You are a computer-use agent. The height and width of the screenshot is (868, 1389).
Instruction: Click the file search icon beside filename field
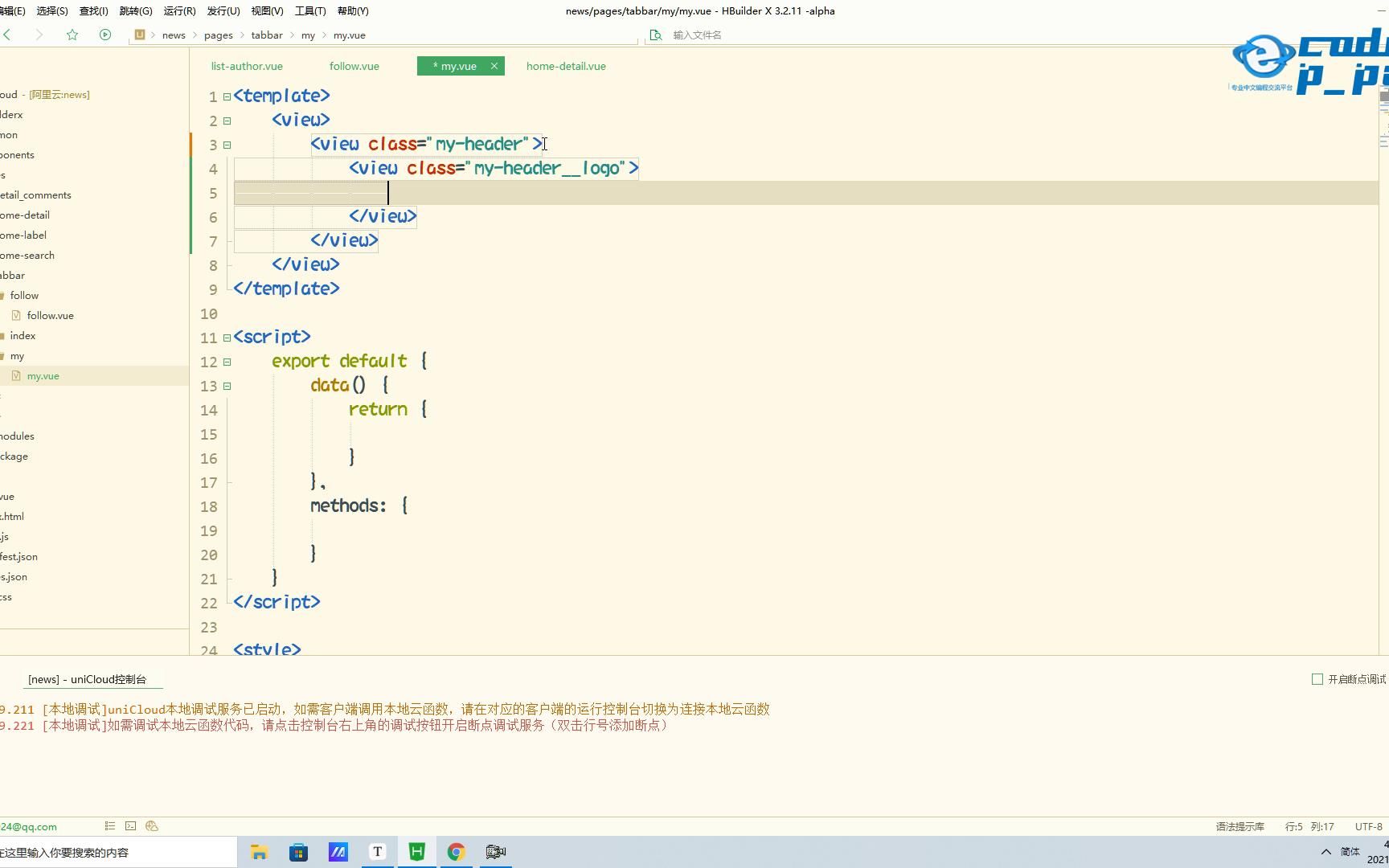656,35
